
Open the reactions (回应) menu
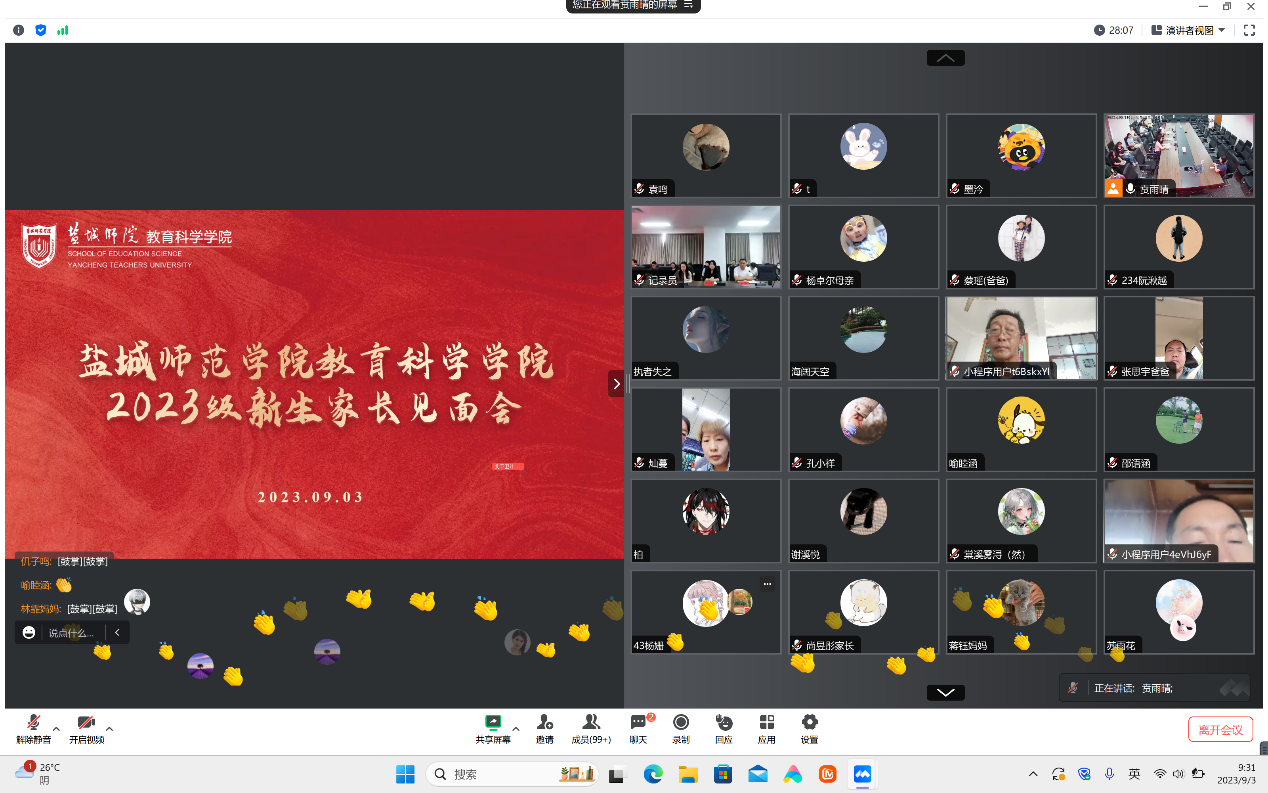click(x=723, y=727)
